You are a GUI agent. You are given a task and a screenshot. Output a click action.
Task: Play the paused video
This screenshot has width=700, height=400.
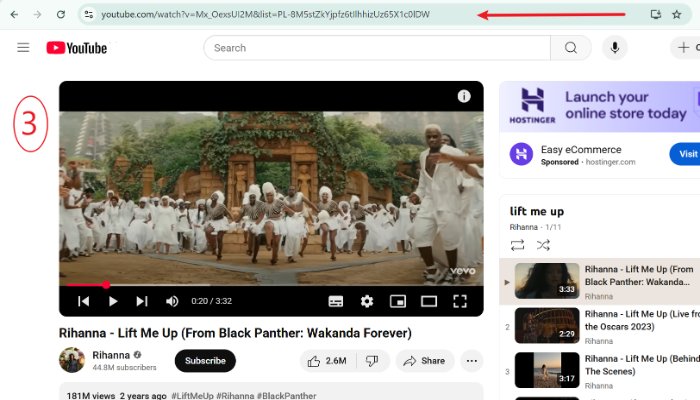pos(113,301)
